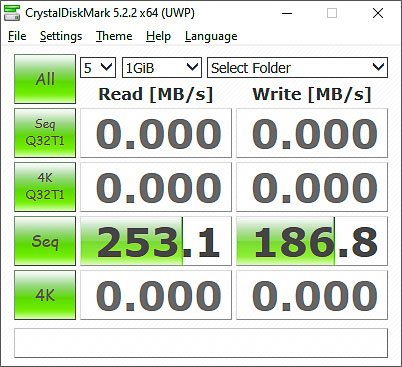This screenshot has height=367, width=402.
Task: Click the CrystalDiskMark app icon in title bar
Action: click(12, 13)
